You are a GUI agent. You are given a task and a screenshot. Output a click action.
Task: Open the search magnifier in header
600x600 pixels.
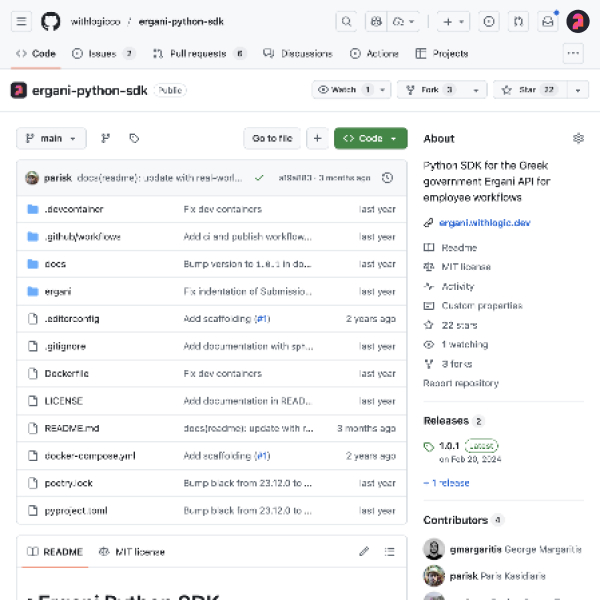click(346, 21)
